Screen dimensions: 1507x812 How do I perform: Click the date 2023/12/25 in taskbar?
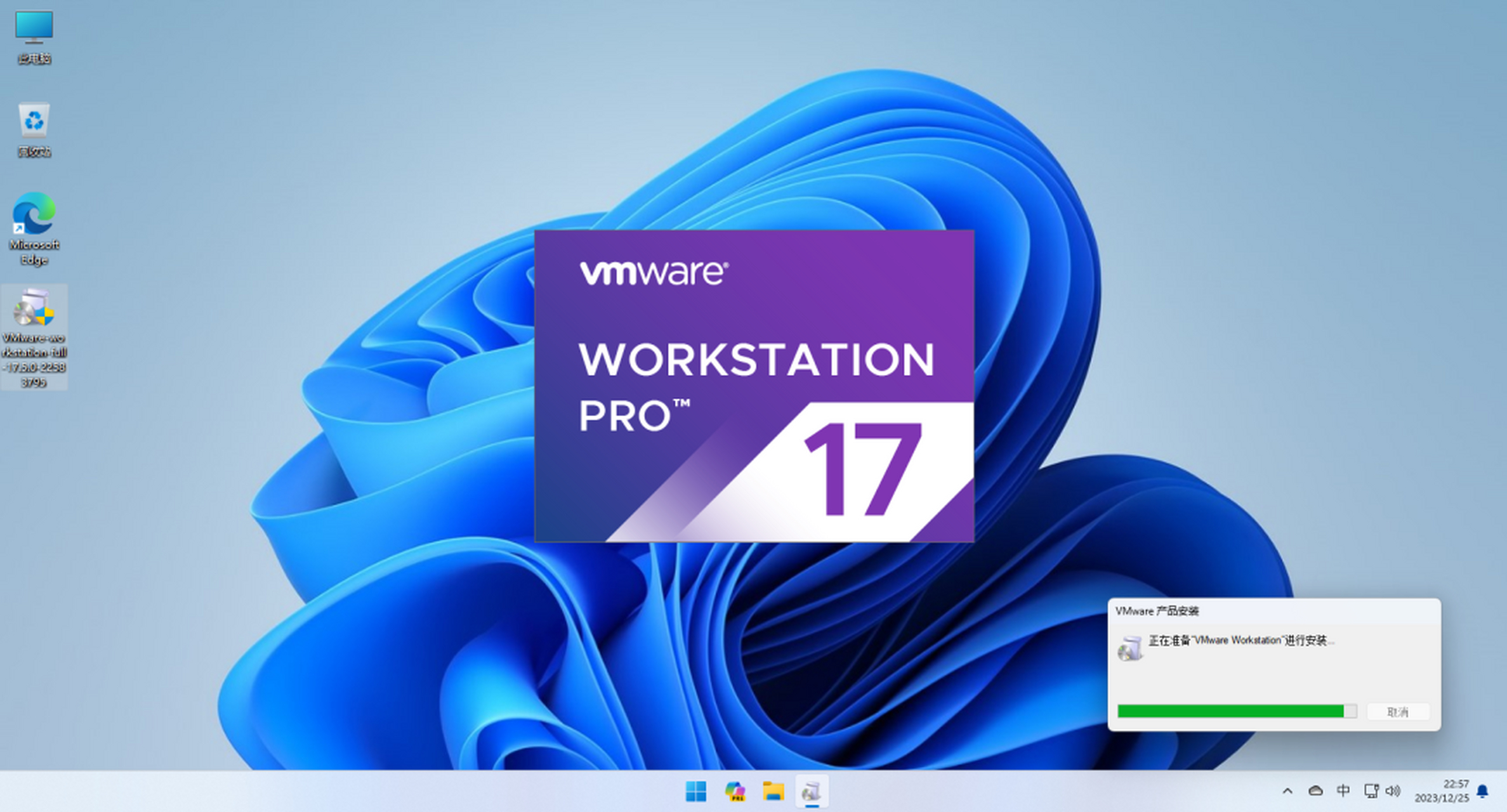point(1441,798)
